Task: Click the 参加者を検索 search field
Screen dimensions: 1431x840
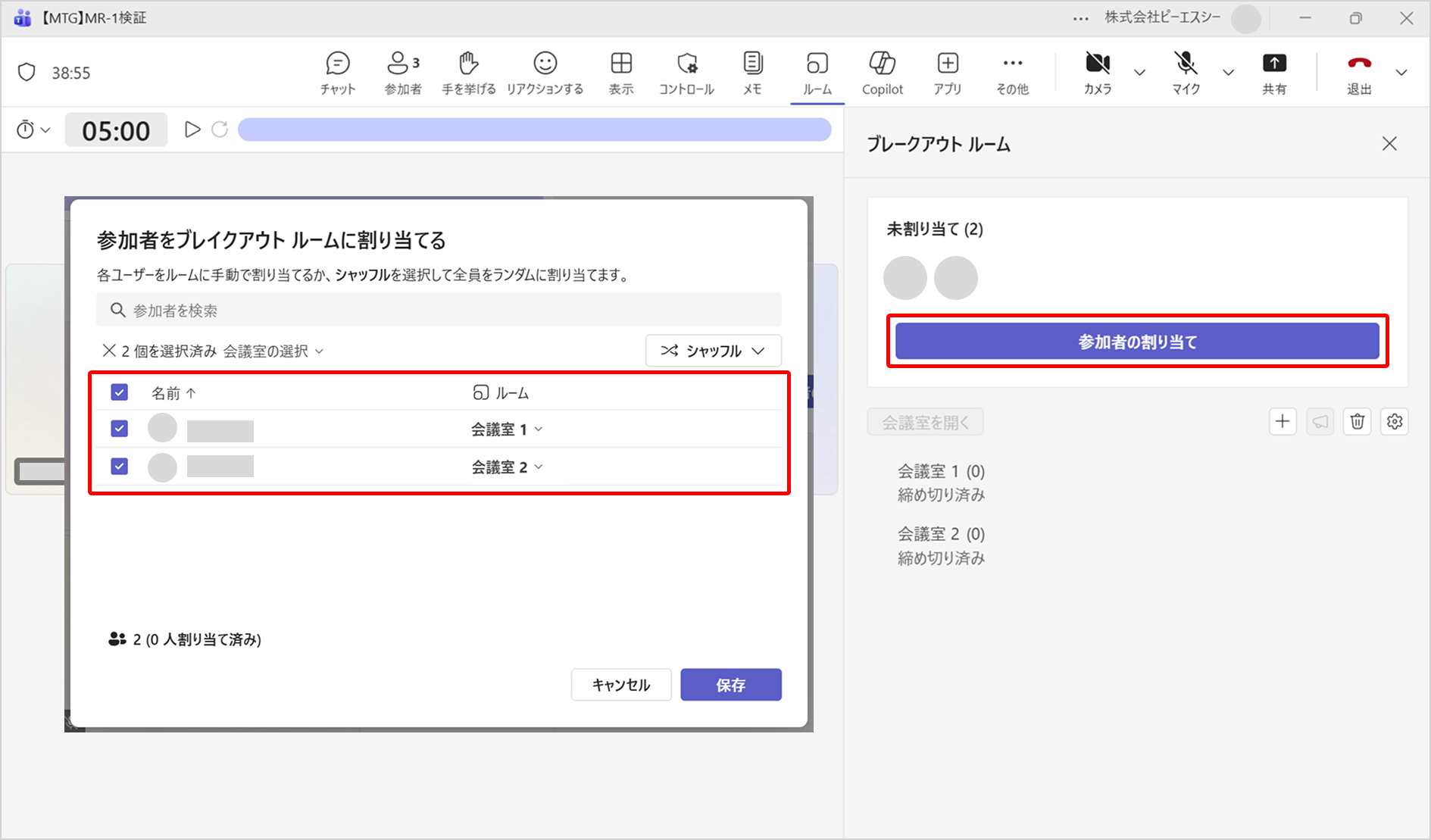Action: [439, 311]
